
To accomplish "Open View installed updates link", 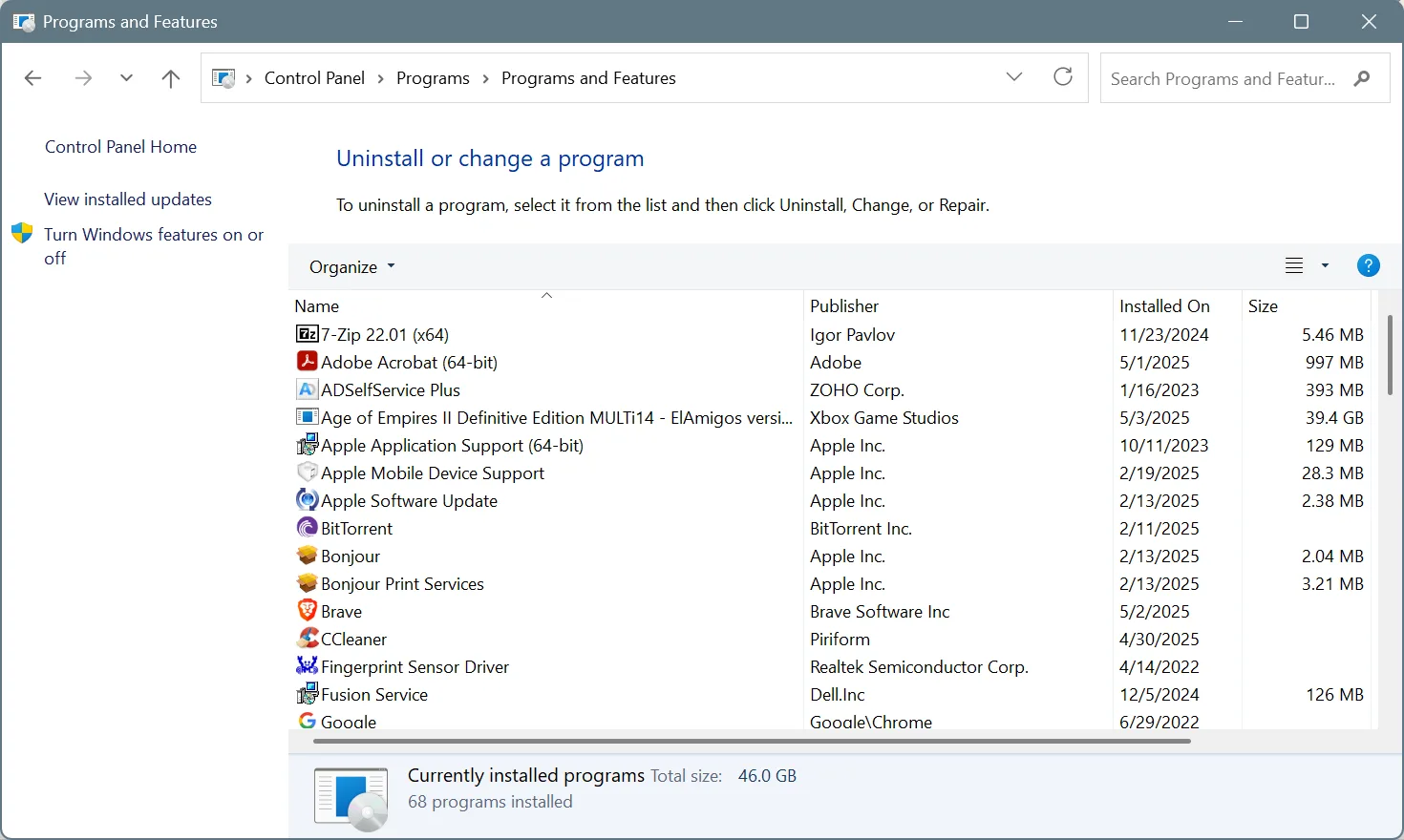I will point(128,199).
